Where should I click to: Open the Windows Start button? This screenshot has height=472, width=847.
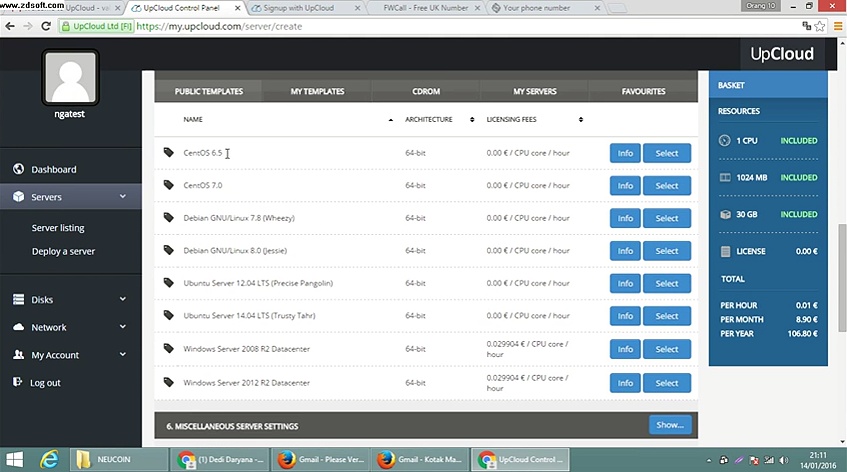tap(15, 460)
